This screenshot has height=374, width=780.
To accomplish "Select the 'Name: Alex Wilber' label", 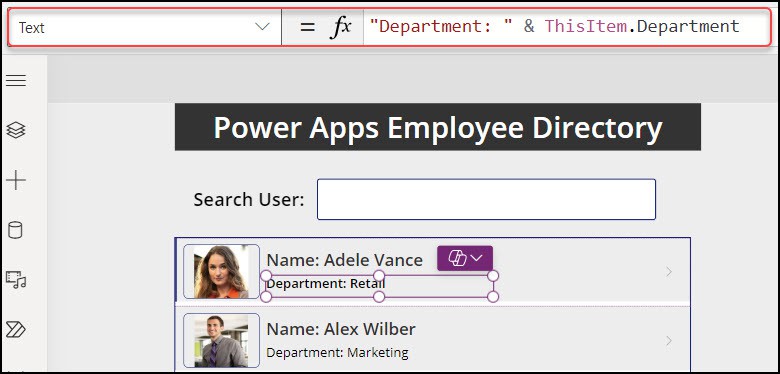I will point(341,329).
